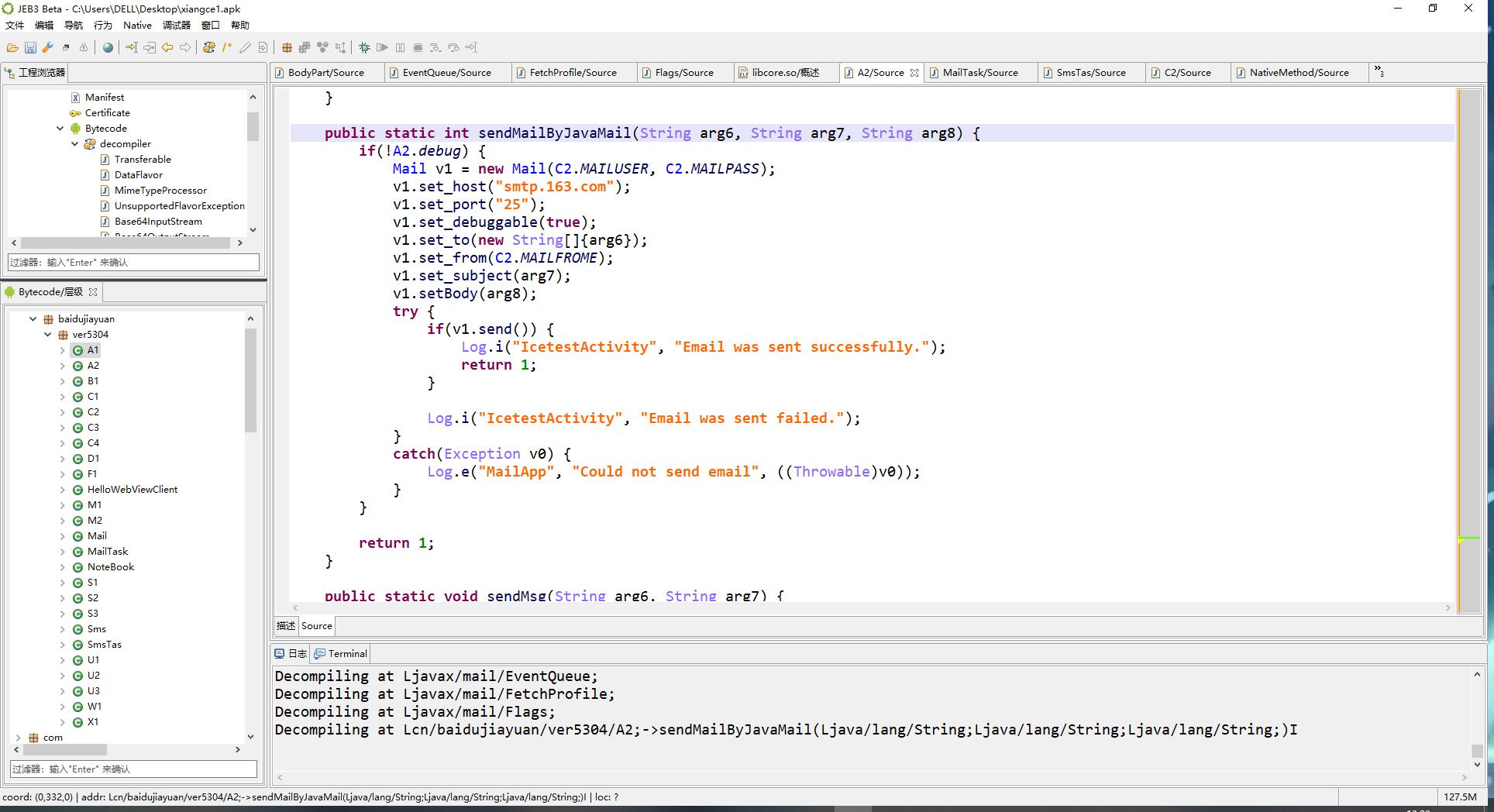Switch to the EventQueue/Source tab
Viewport: 1494px width, 812px height.
coord(447,73)
